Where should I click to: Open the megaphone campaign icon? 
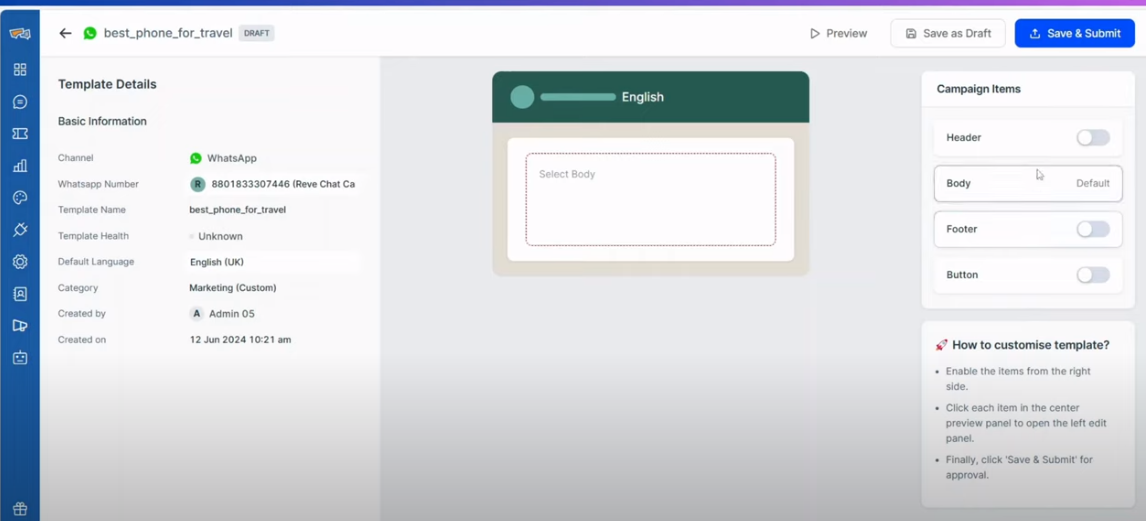pos(20,326)
